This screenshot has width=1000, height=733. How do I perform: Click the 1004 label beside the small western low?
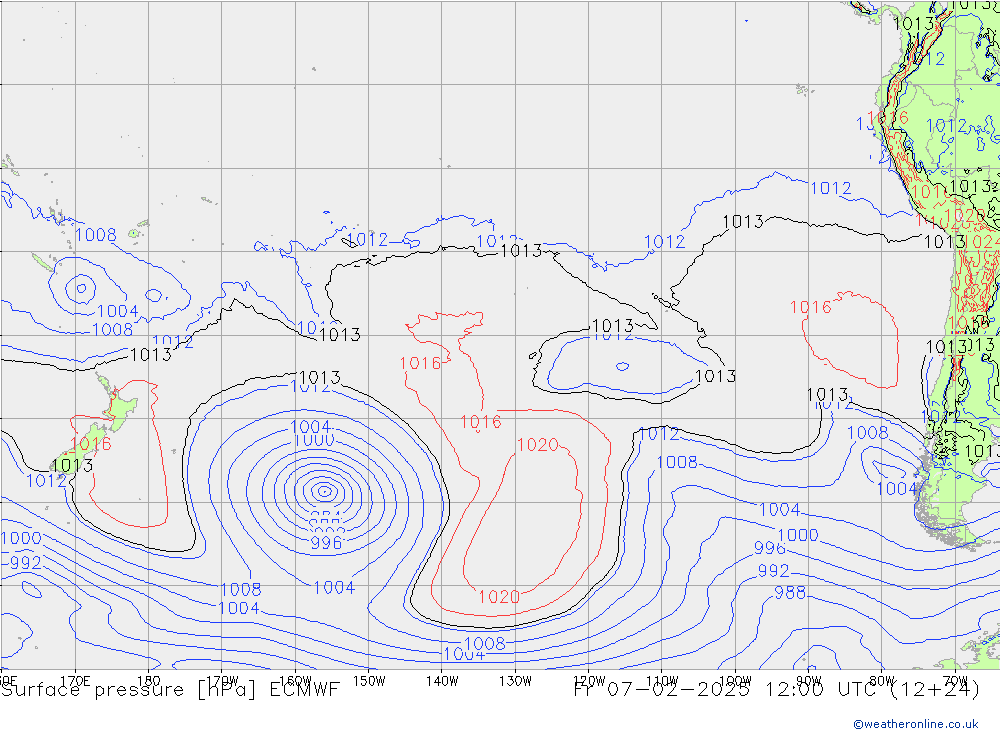tap(118, 311)
